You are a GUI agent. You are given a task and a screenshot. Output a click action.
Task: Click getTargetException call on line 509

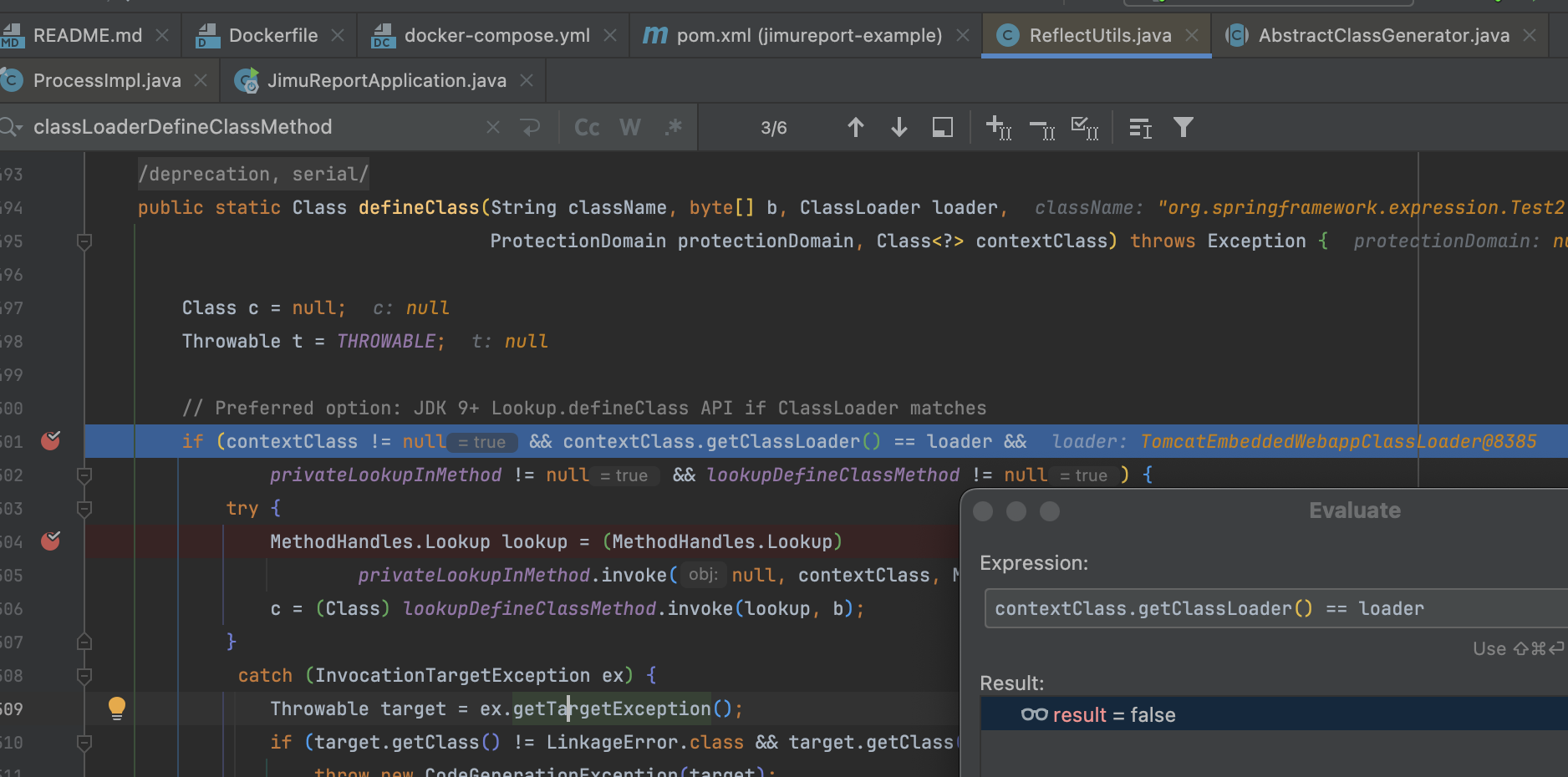[612, 708]
